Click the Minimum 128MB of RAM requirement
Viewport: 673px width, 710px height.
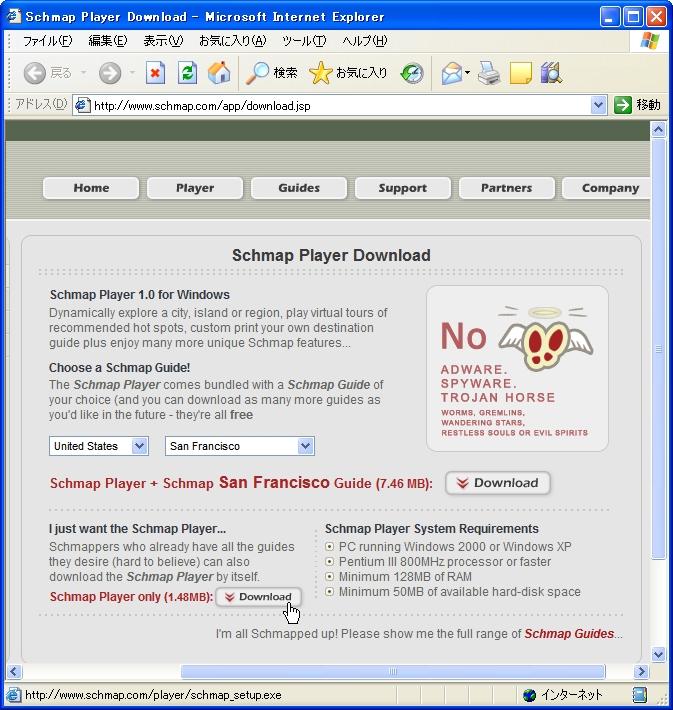405,576
